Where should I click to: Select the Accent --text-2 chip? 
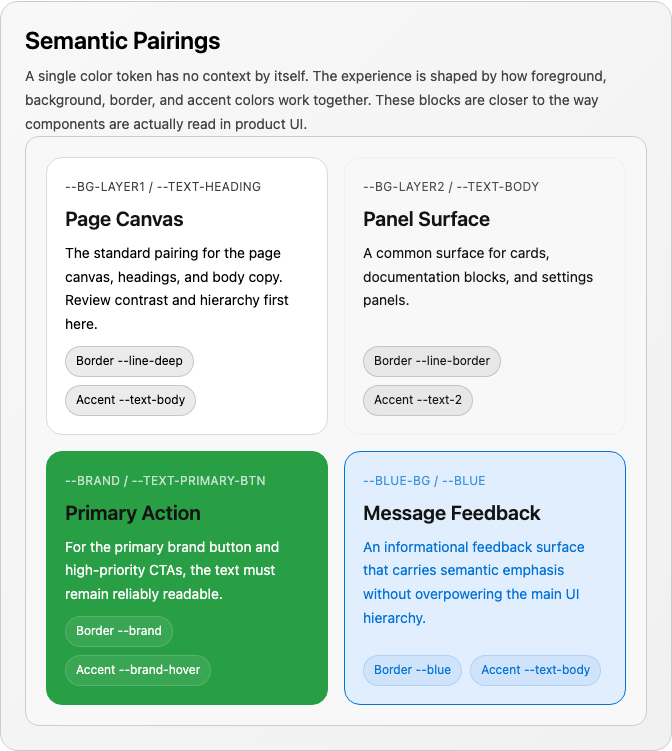pos(418,400)
